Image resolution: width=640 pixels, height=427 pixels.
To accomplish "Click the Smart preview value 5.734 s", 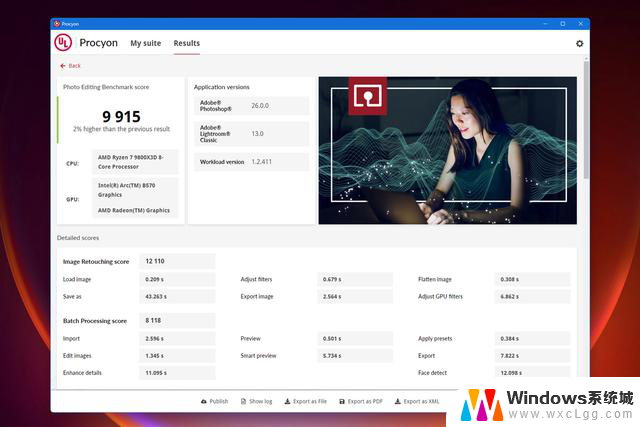I will tap(355, 356).
